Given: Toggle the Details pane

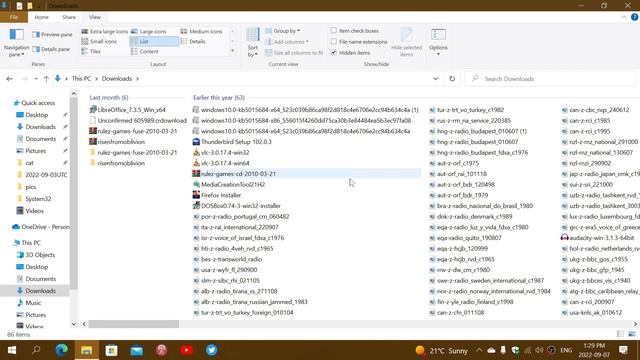Looking at the screenshot, I should [x=51, y=49].
